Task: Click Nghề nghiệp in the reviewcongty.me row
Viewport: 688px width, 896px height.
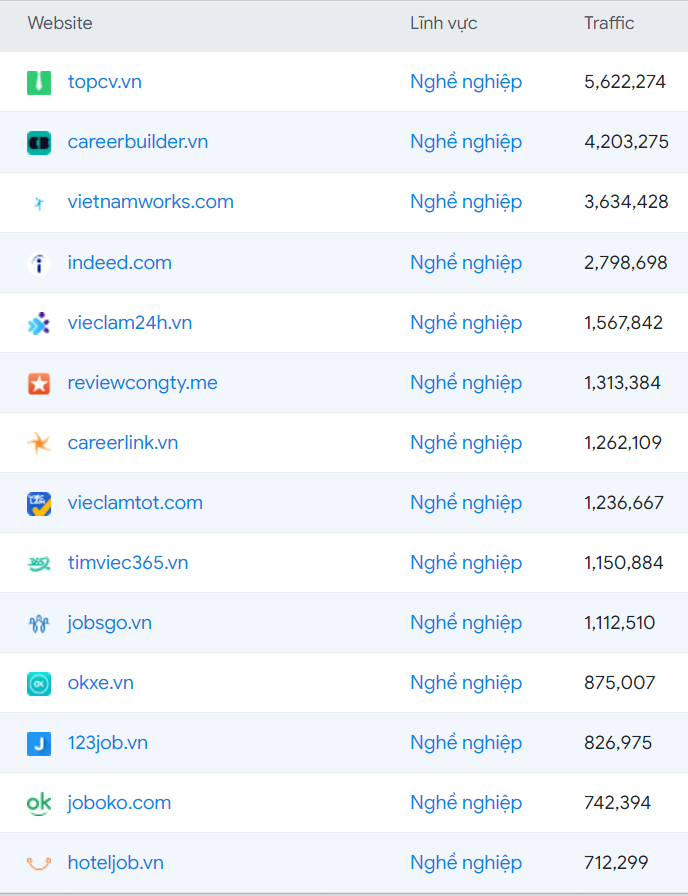Action: point(466,383)
